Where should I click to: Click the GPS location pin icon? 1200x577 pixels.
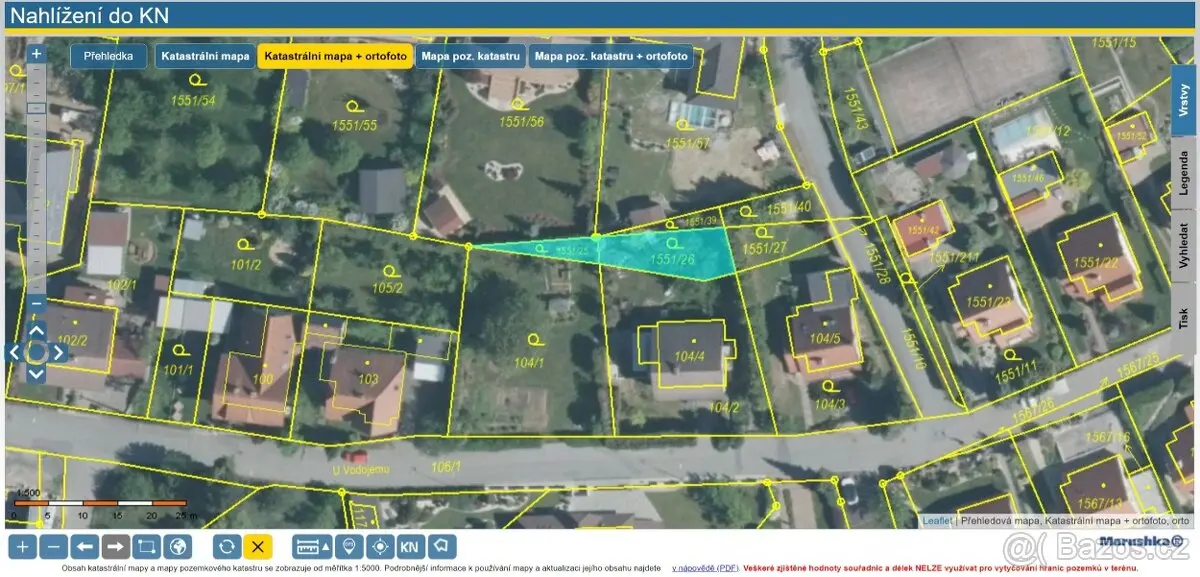pyautogui.click(x=349, y=546)
